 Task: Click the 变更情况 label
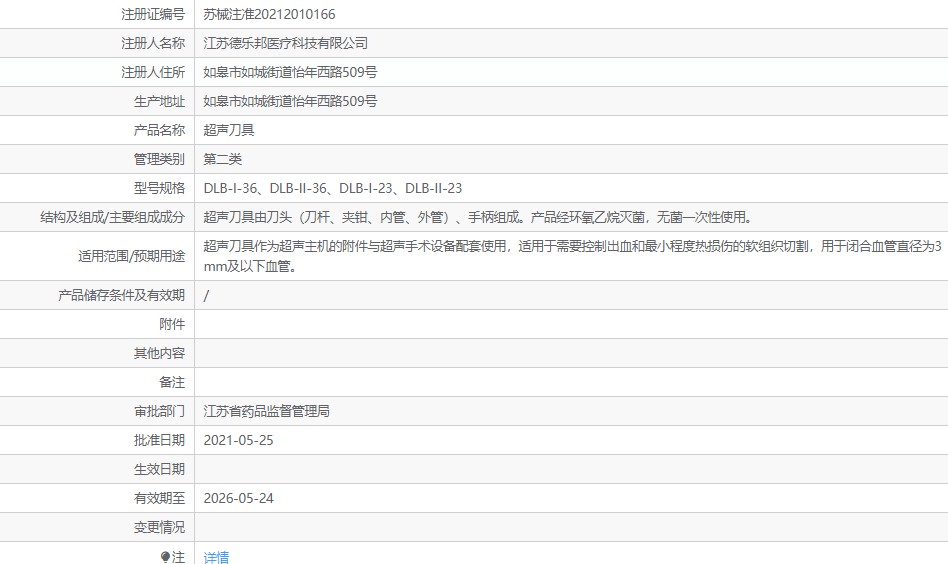pos(159,528)
